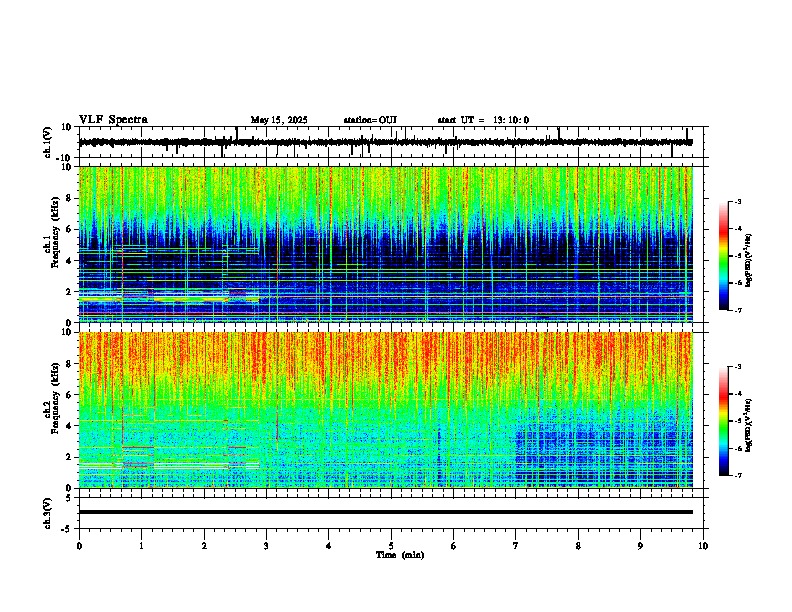Click time-axis tick label "6"
792x612 pixels.
(x=454, y=546)
